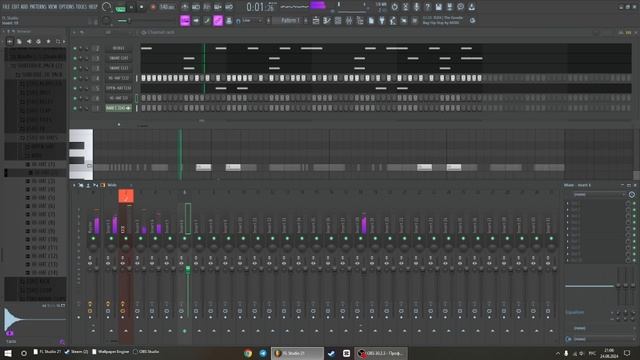Screen dimensions: 640x360
Task: Click the channel rack view icon with checkmark
Action: [x=207, y=20]
